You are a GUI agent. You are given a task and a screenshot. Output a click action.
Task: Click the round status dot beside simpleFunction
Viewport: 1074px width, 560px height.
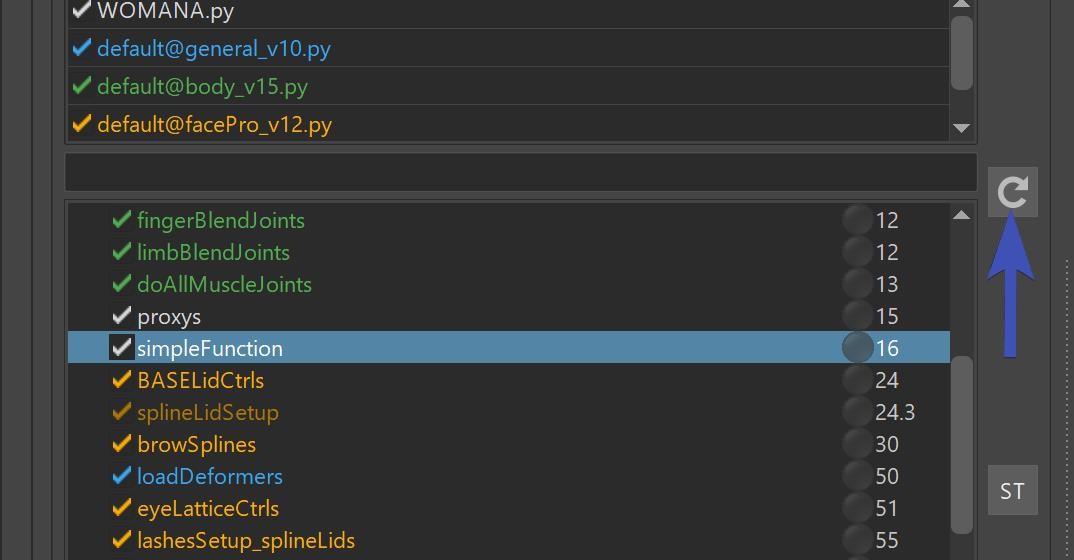tap(858, 348)
